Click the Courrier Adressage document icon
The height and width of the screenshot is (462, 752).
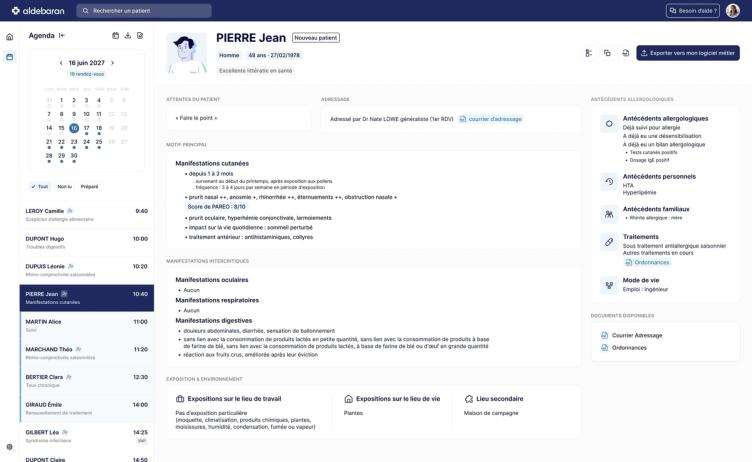point(604,335)
